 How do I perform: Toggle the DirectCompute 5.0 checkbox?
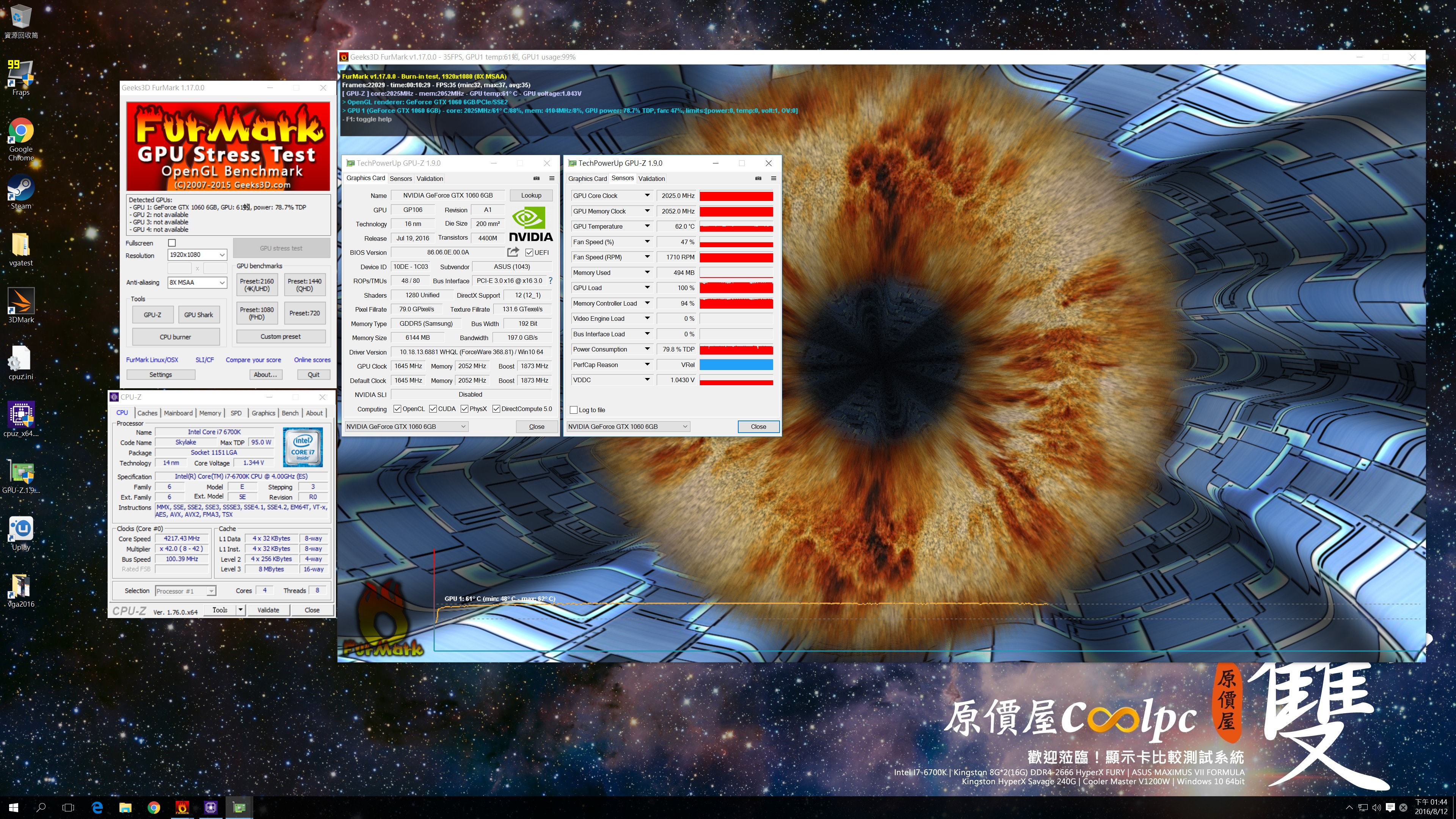pos(496,409)
